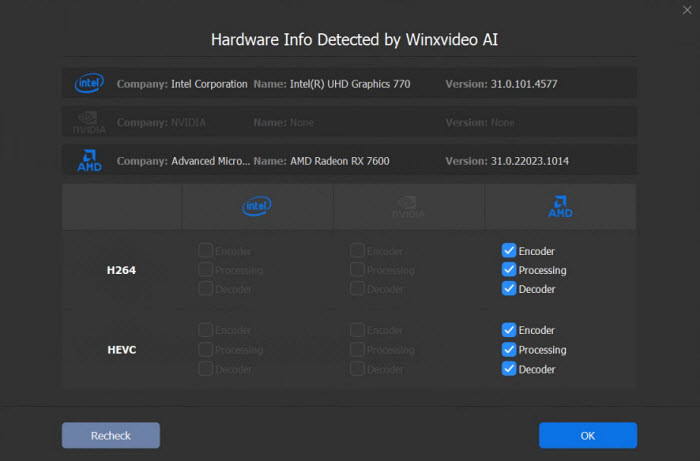Click the Intel logo in hardware list
Image resolution: width=700 pixels, height=461 pixels.
pos(89,84)
